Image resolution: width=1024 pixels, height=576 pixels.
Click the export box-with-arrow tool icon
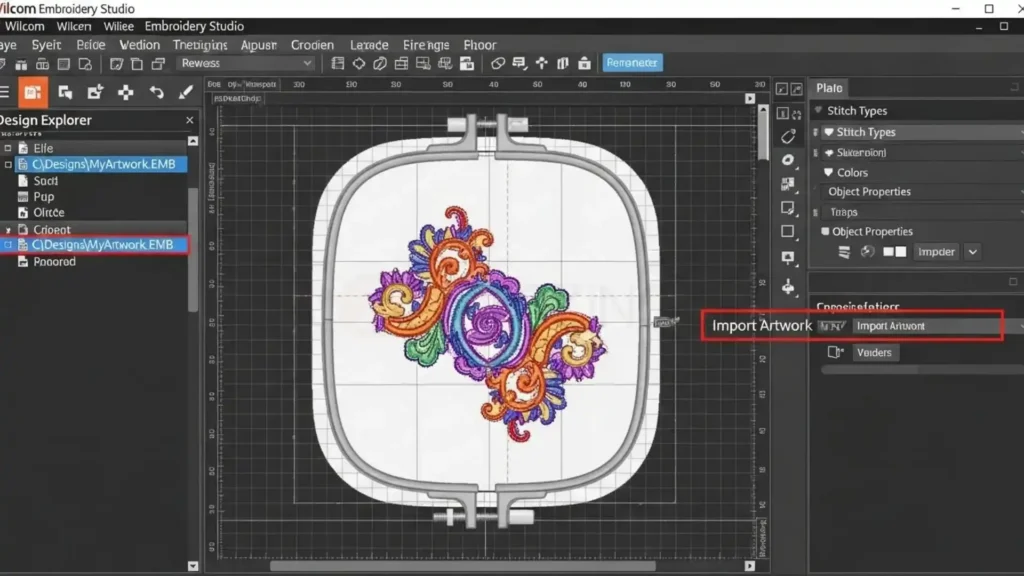[x=95, y=92]
